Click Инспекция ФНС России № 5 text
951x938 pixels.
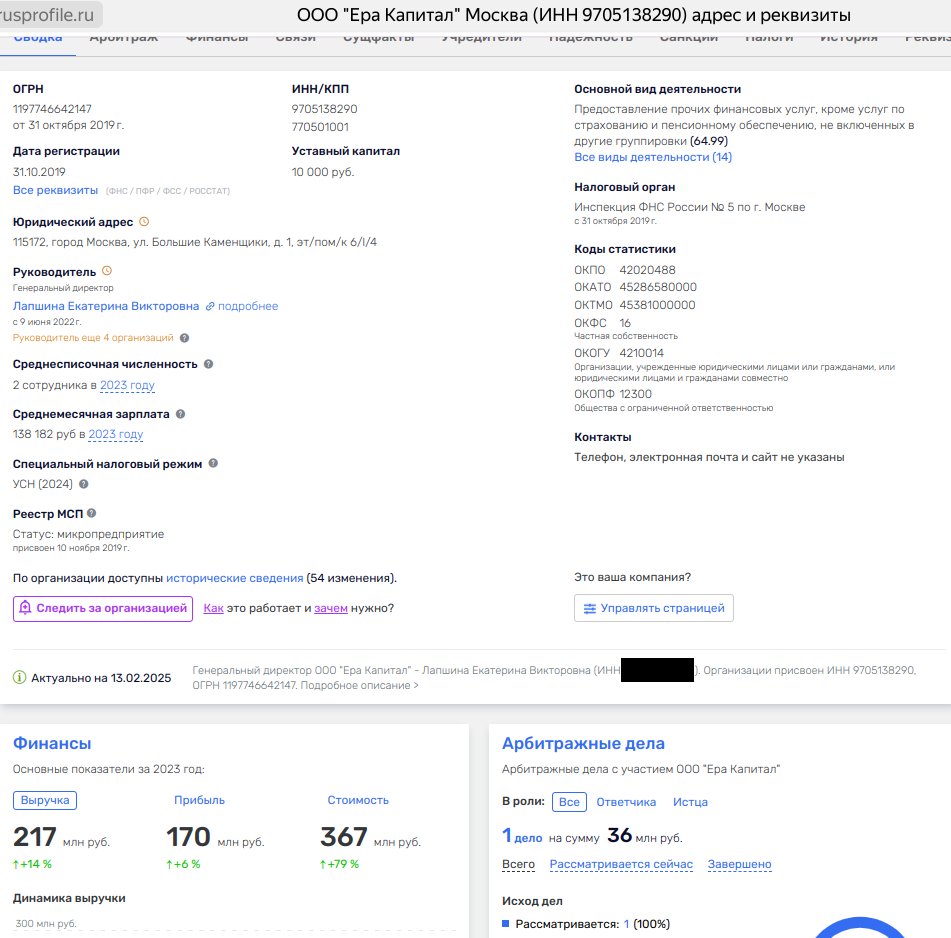[x=690, y=207]
